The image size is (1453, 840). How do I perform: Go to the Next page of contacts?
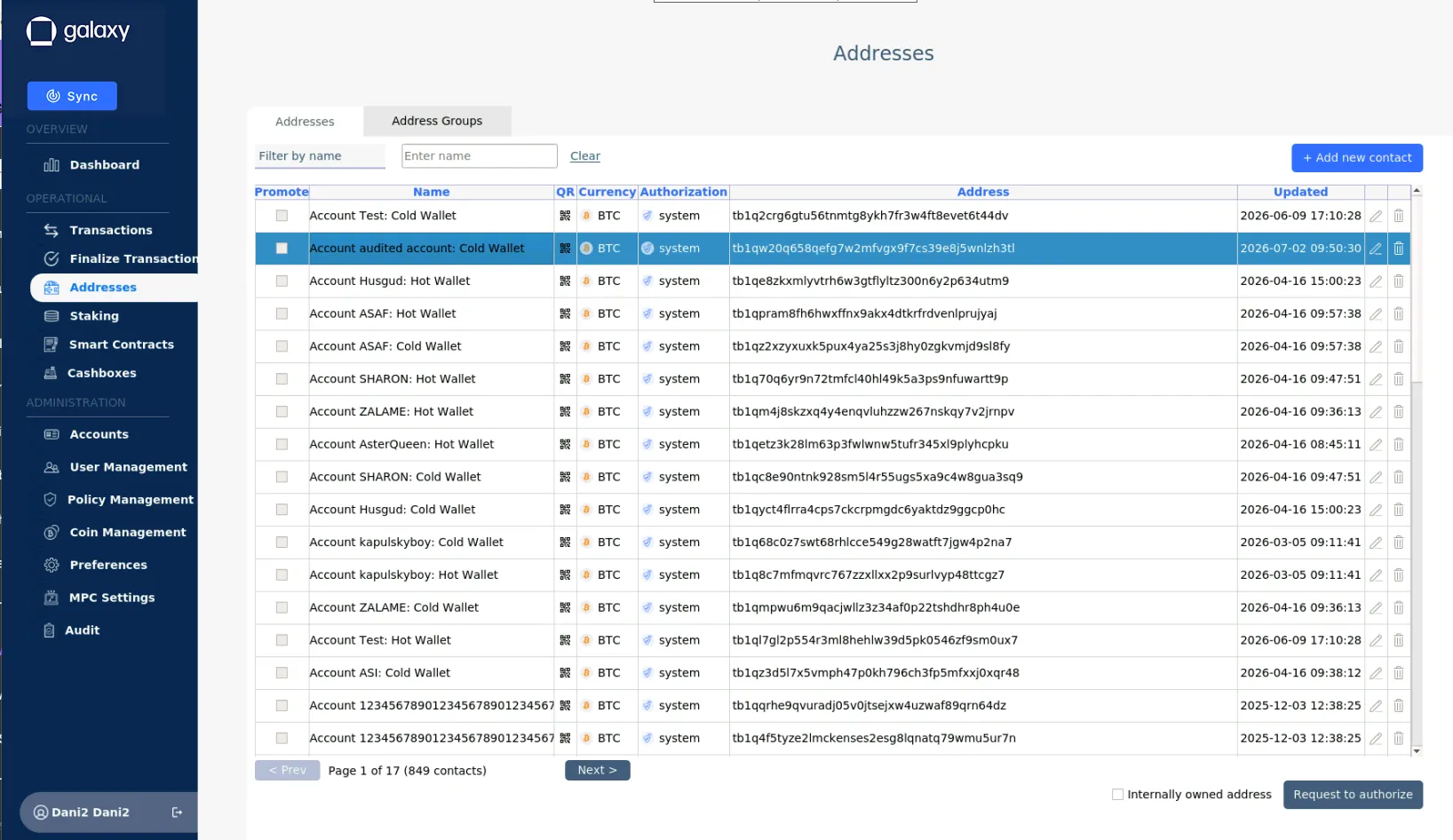coord(598,771)
